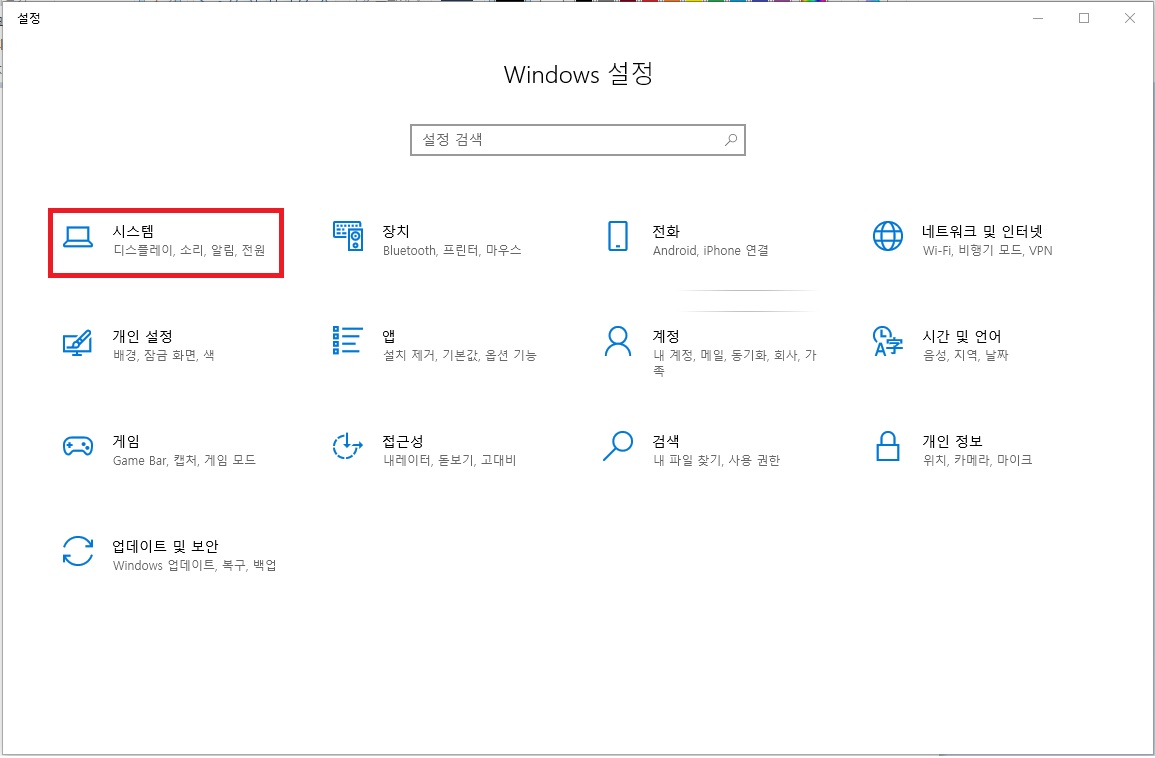Open the 네트워크 및 인터넷 globe icon
The image size is (1155, 758).
[x=888, y=236]
